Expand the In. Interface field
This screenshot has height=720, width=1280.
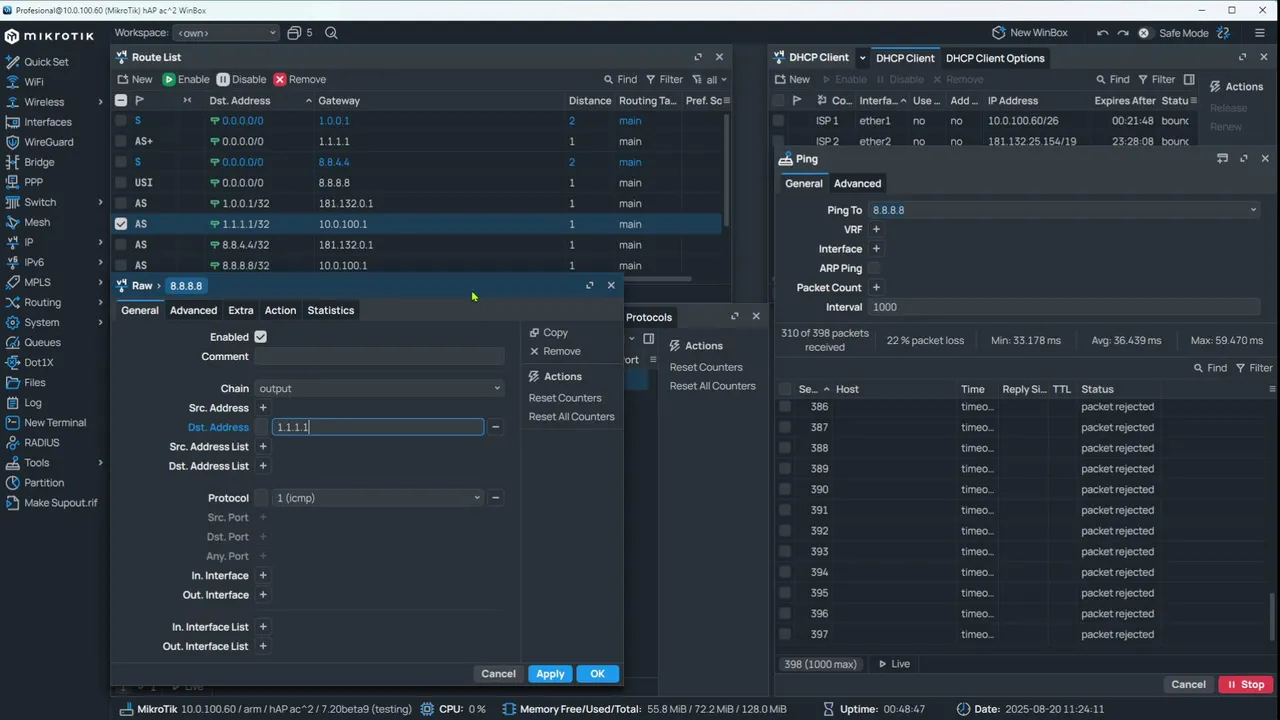coord(263,576)
